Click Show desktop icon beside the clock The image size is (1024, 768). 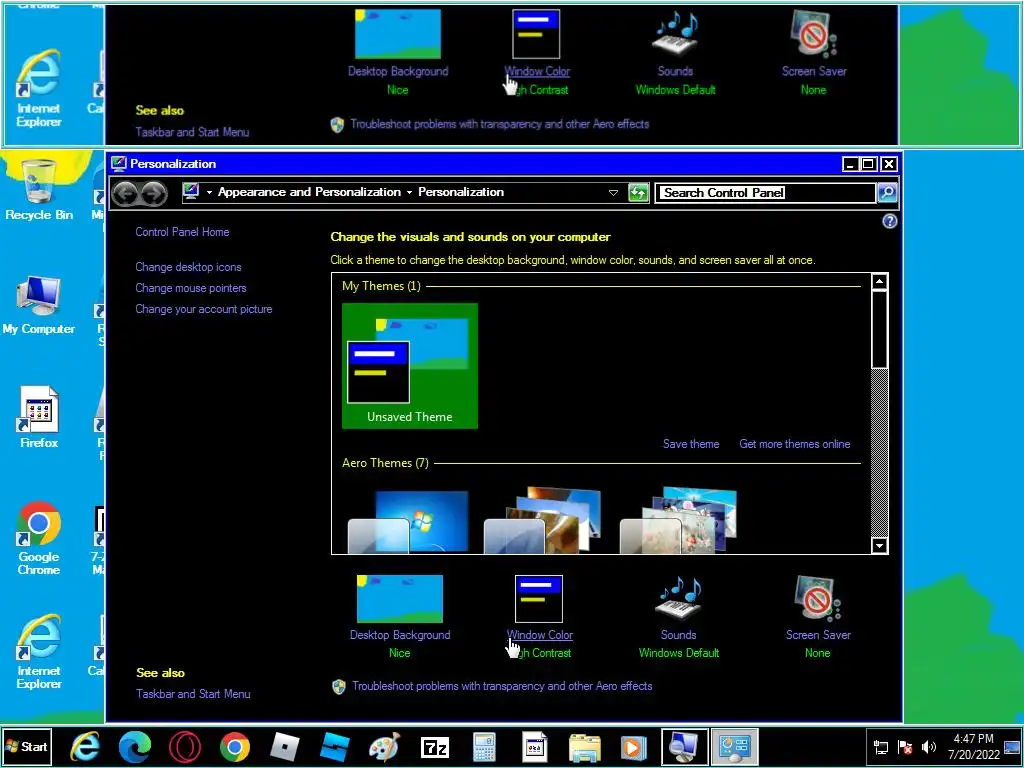(x=1013, y=747)
